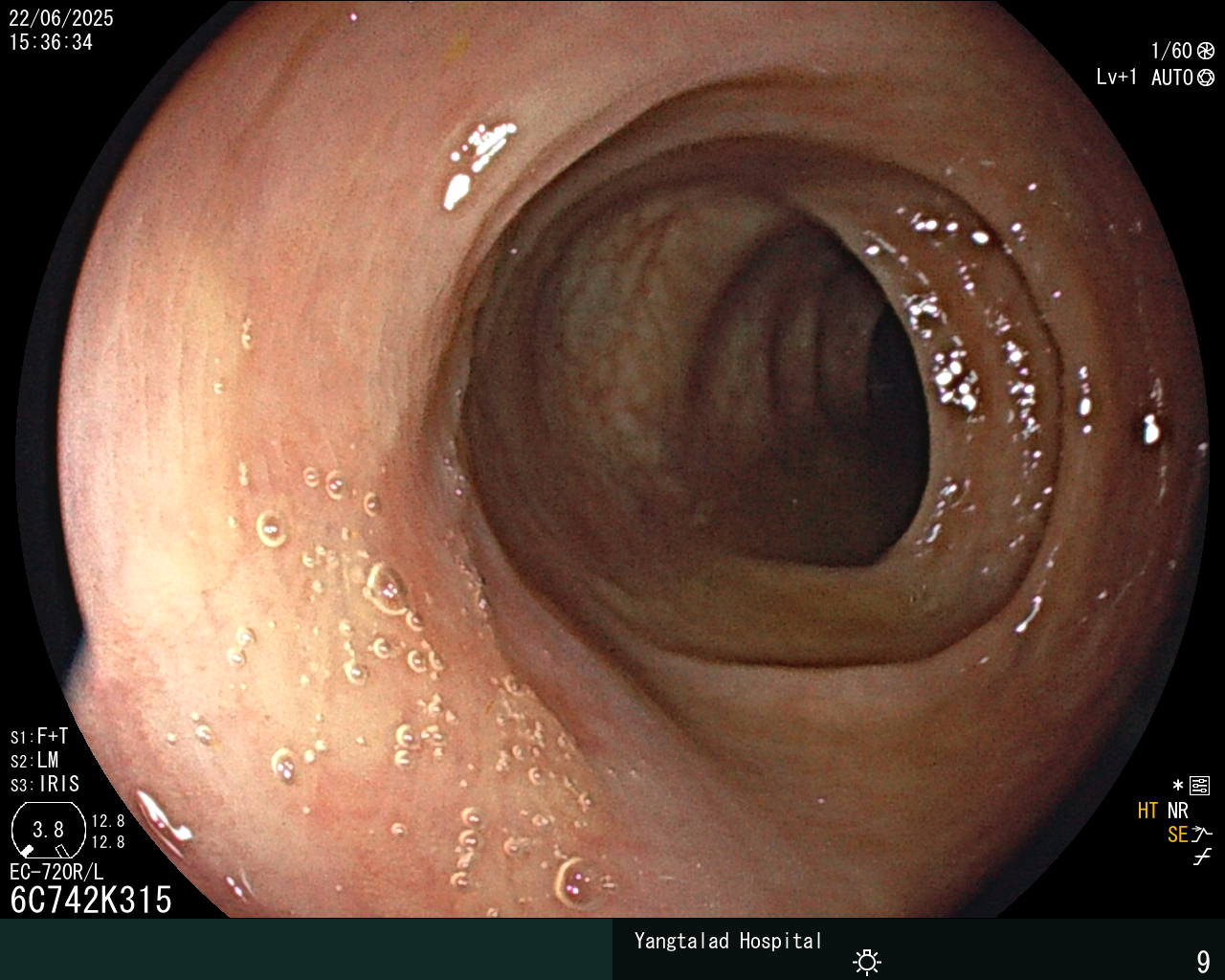Click the brightness sun icon in bottom bar
1225x980 pixels.
pyautogui.click(x=867, y=962)
